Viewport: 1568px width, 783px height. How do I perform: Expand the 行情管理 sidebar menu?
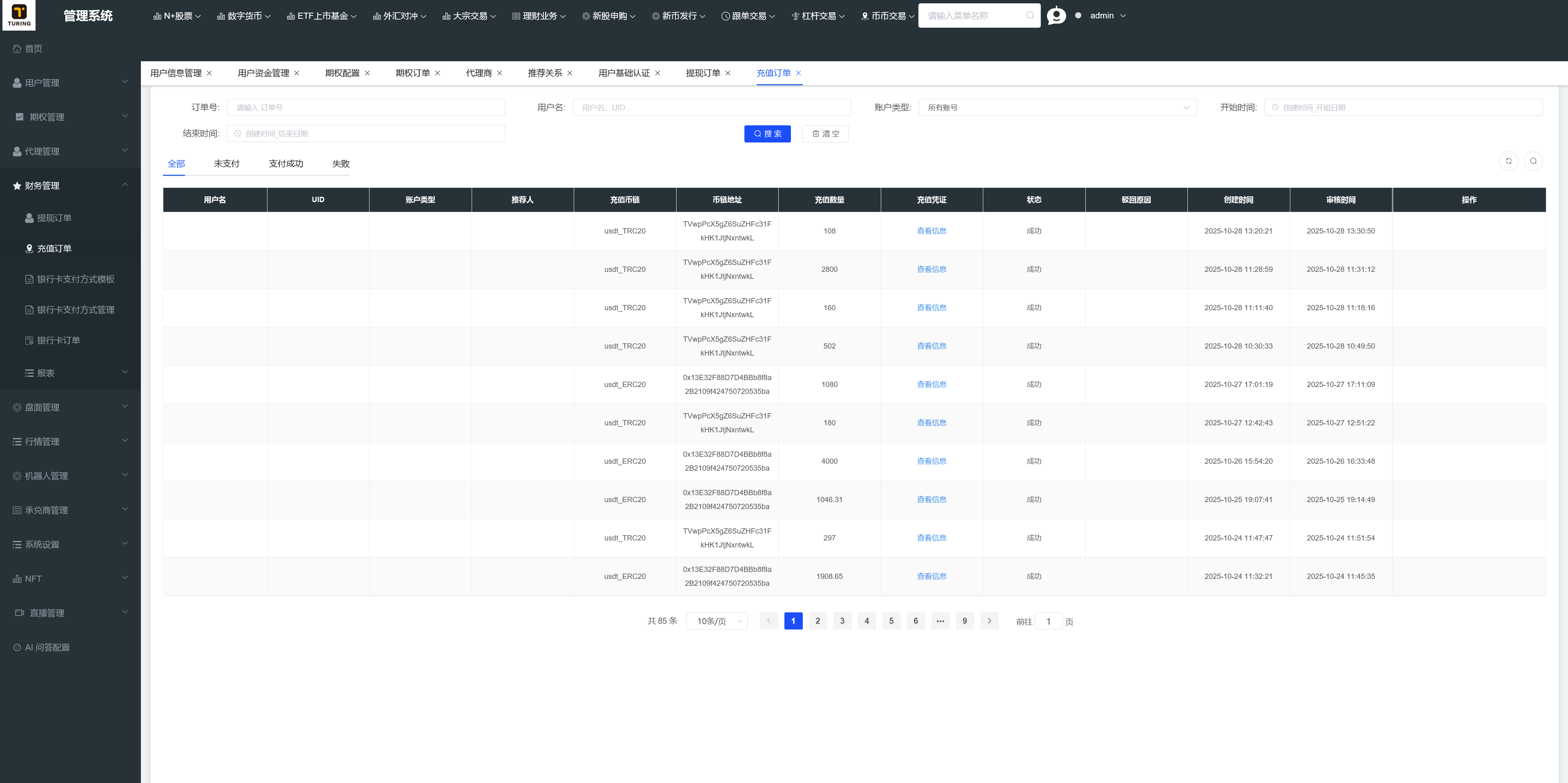pyautogui.click(x=70, y=441)
